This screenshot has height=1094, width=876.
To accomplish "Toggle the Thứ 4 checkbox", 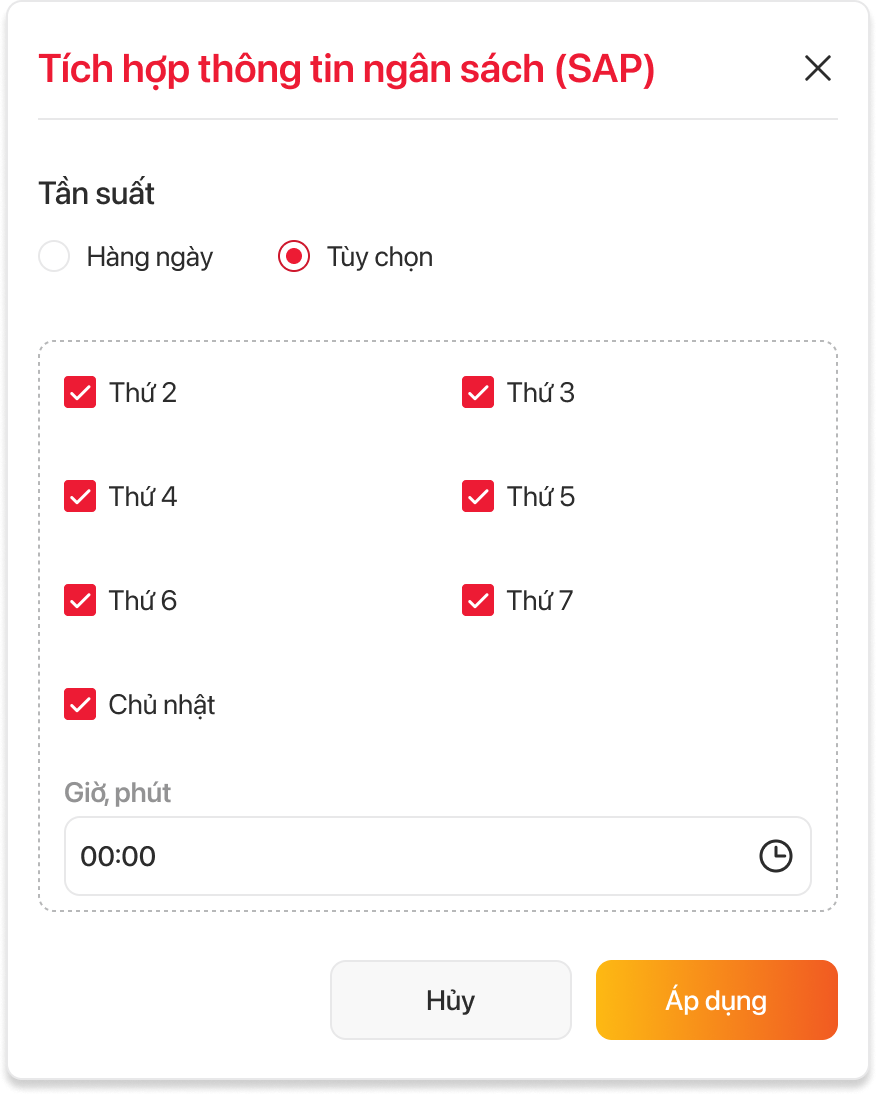I will click(80, 497).
